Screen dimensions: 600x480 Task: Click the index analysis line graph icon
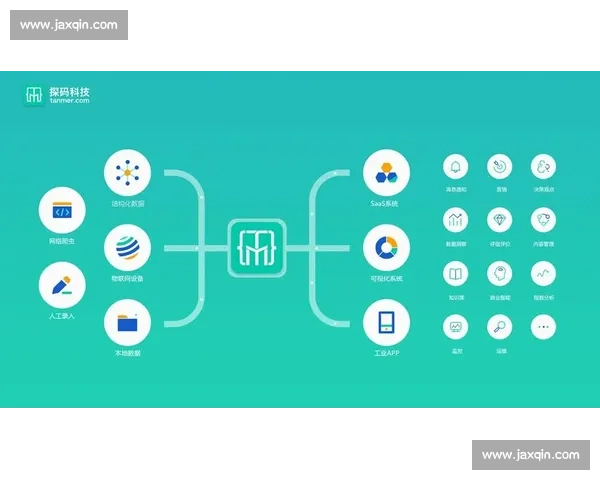coord(543,273)
